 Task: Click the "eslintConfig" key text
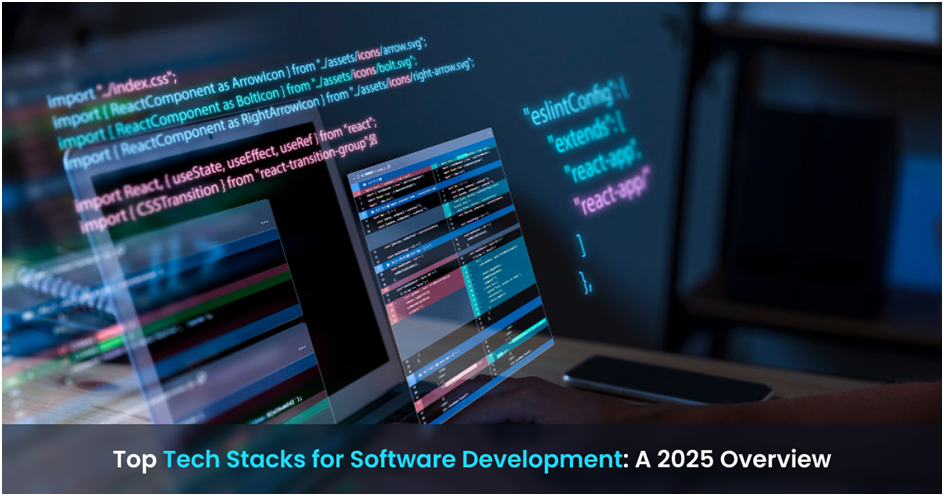tap(576, 102)
